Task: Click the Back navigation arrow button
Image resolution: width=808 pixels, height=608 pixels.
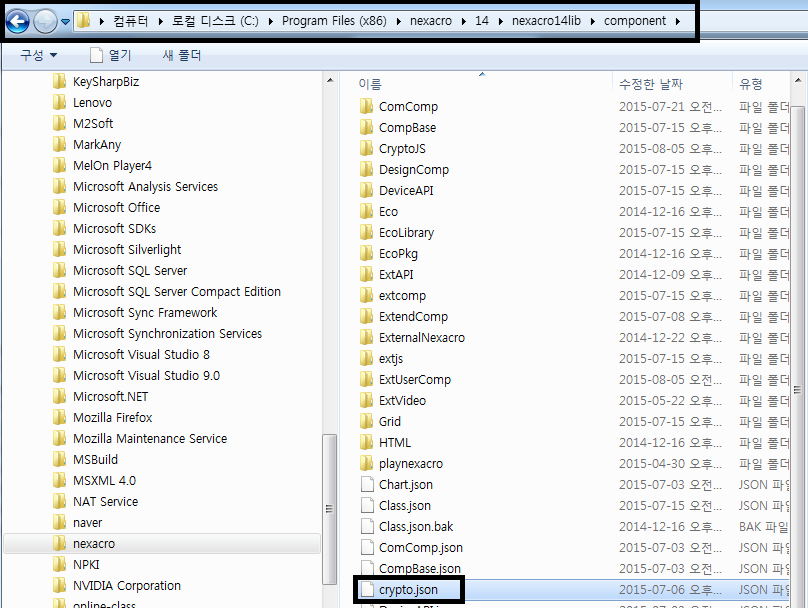Action: (x=18, y=22)
